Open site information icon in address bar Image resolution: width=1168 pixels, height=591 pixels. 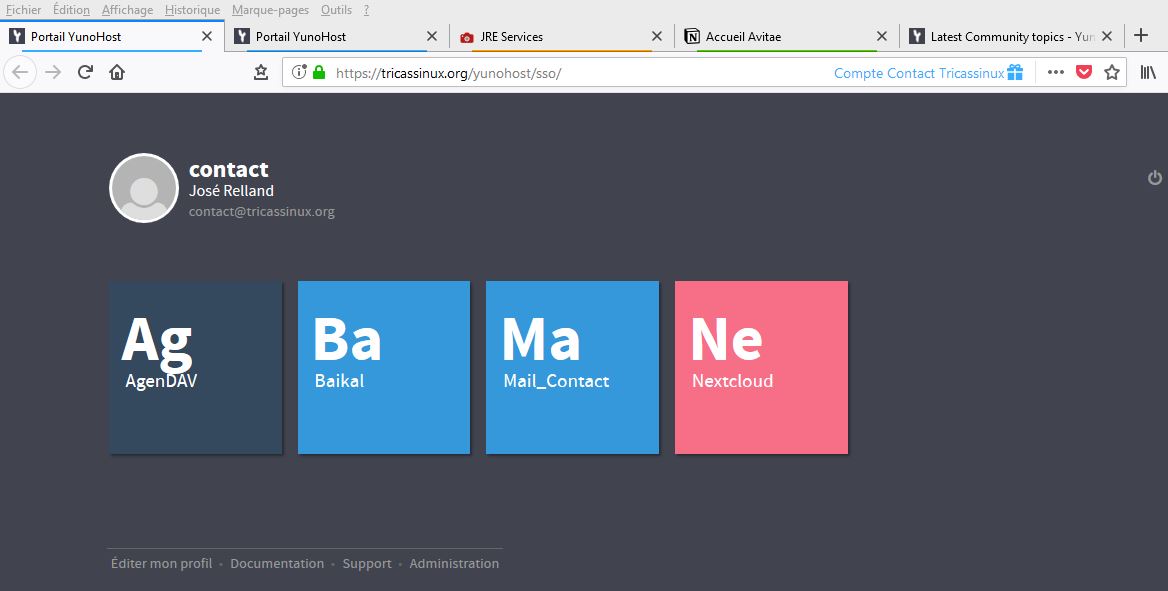click(299, 72)
